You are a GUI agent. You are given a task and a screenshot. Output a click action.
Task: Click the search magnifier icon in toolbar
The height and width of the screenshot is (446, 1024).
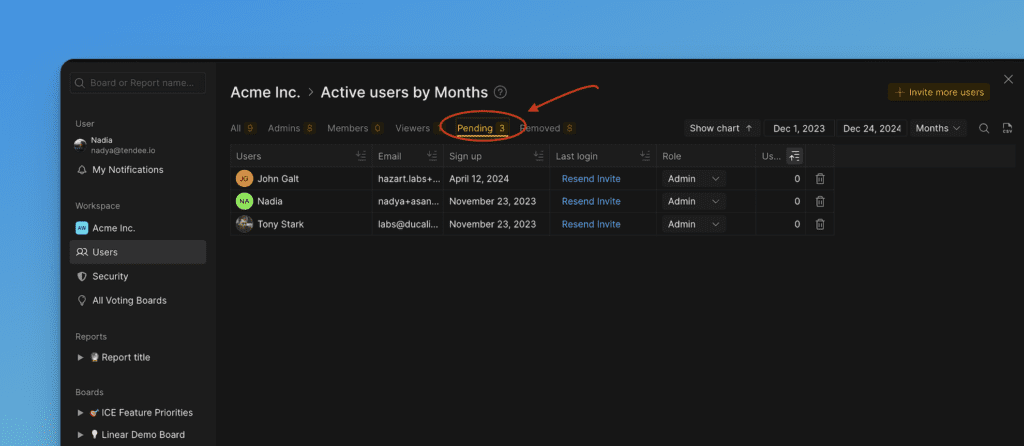click(x=984, y=128)
